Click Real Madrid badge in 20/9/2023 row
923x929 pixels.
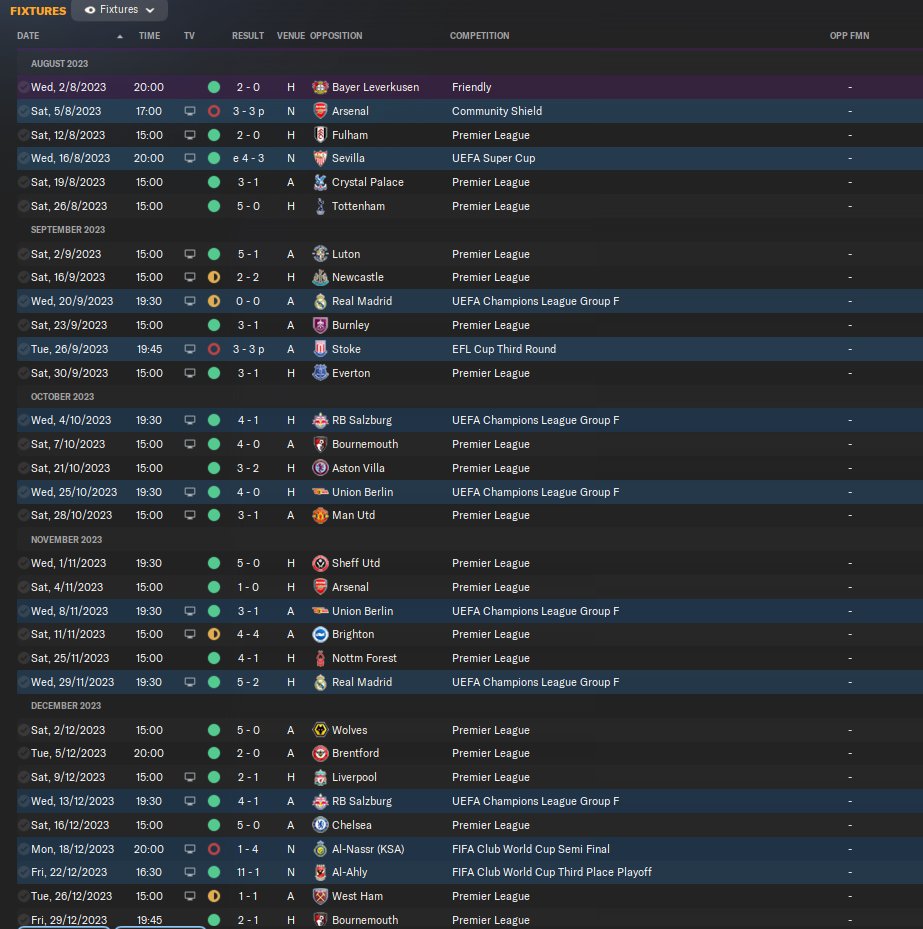click(320, 302)
